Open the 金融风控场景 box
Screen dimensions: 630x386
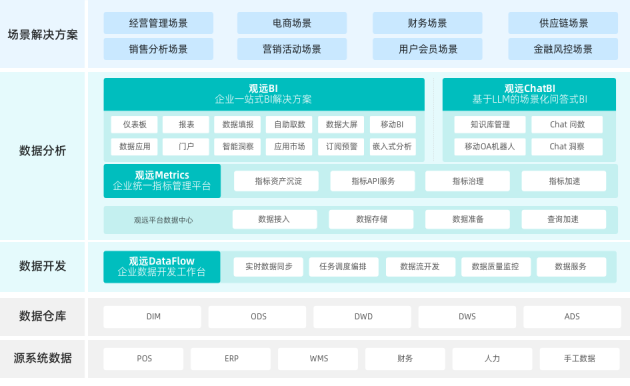563,49
